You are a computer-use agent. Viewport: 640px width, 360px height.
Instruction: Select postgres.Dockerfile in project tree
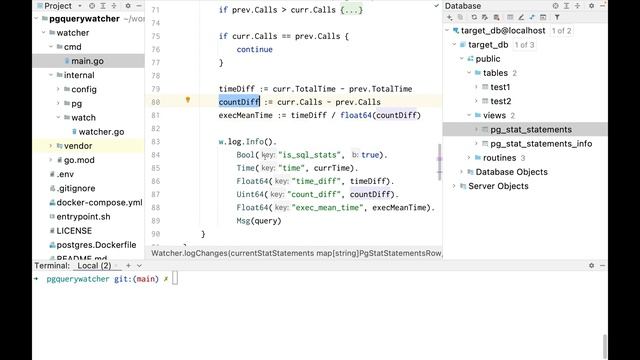point(96,245)
